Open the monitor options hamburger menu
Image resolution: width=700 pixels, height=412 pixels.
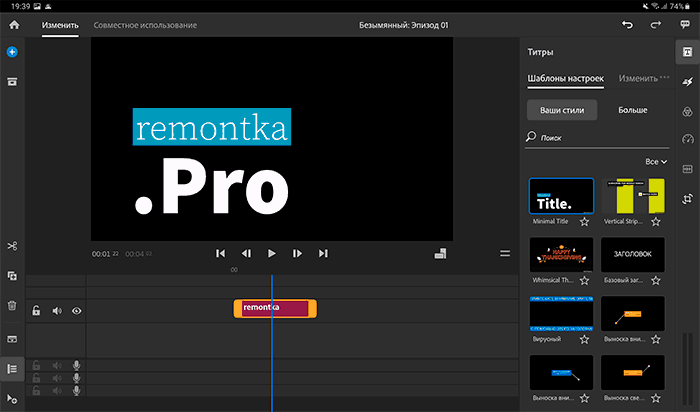pos(505,254)
